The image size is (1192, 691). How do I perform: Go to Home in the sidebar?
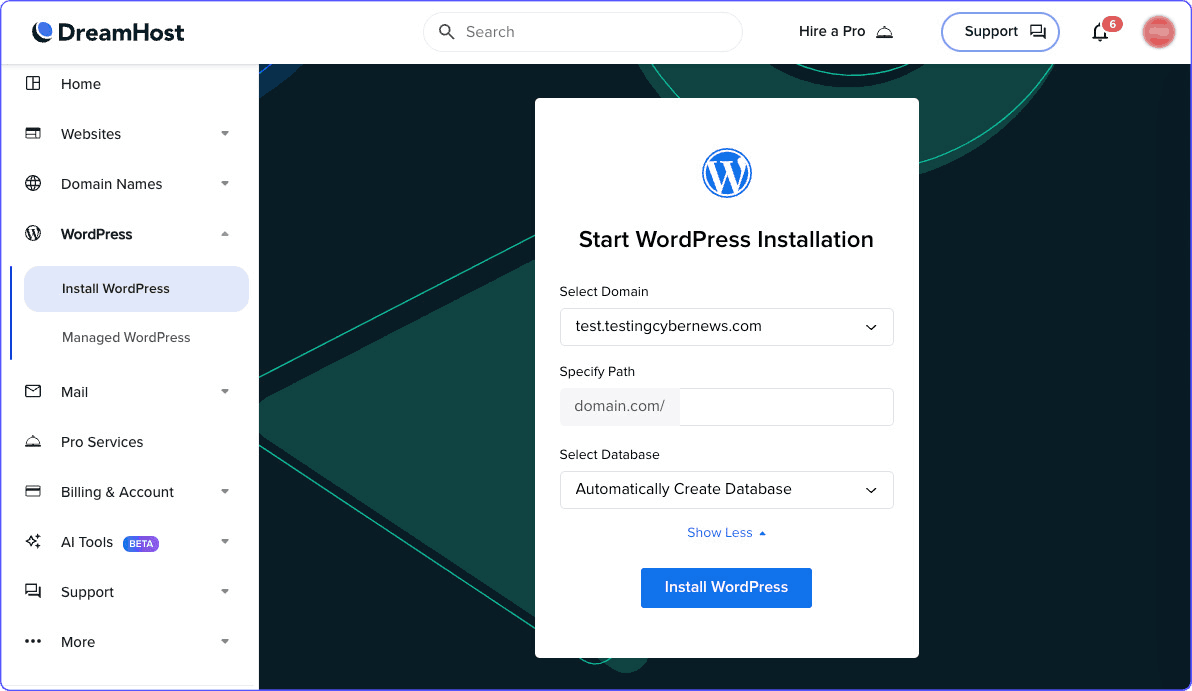81,84
